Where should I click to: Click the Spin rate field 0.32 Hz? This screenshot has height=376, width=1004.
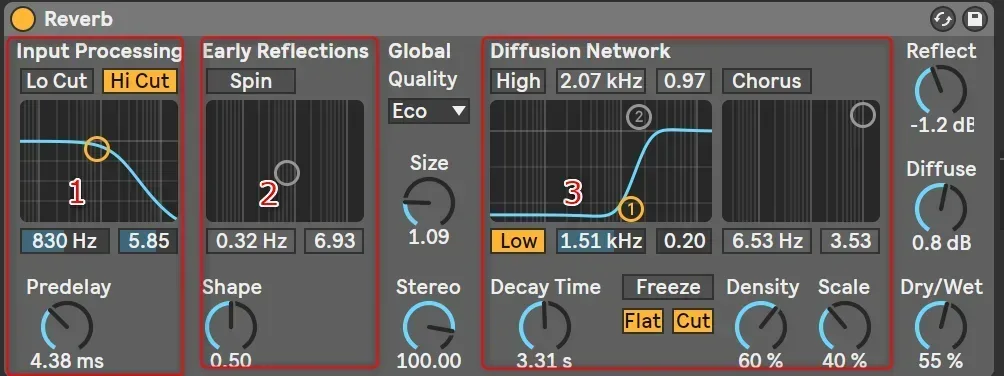pyautogui.click(x=251, y=241)
